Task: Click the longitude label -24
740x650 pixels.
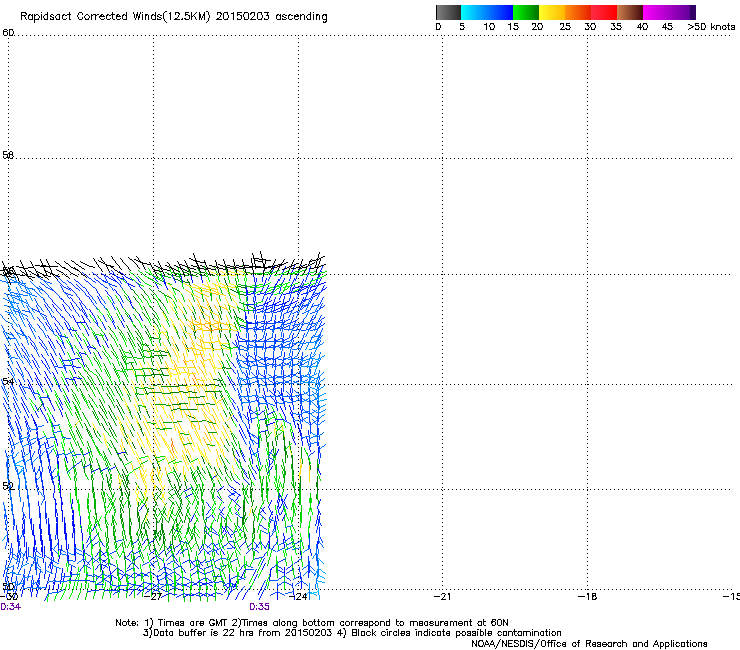Action: (300, 597)
